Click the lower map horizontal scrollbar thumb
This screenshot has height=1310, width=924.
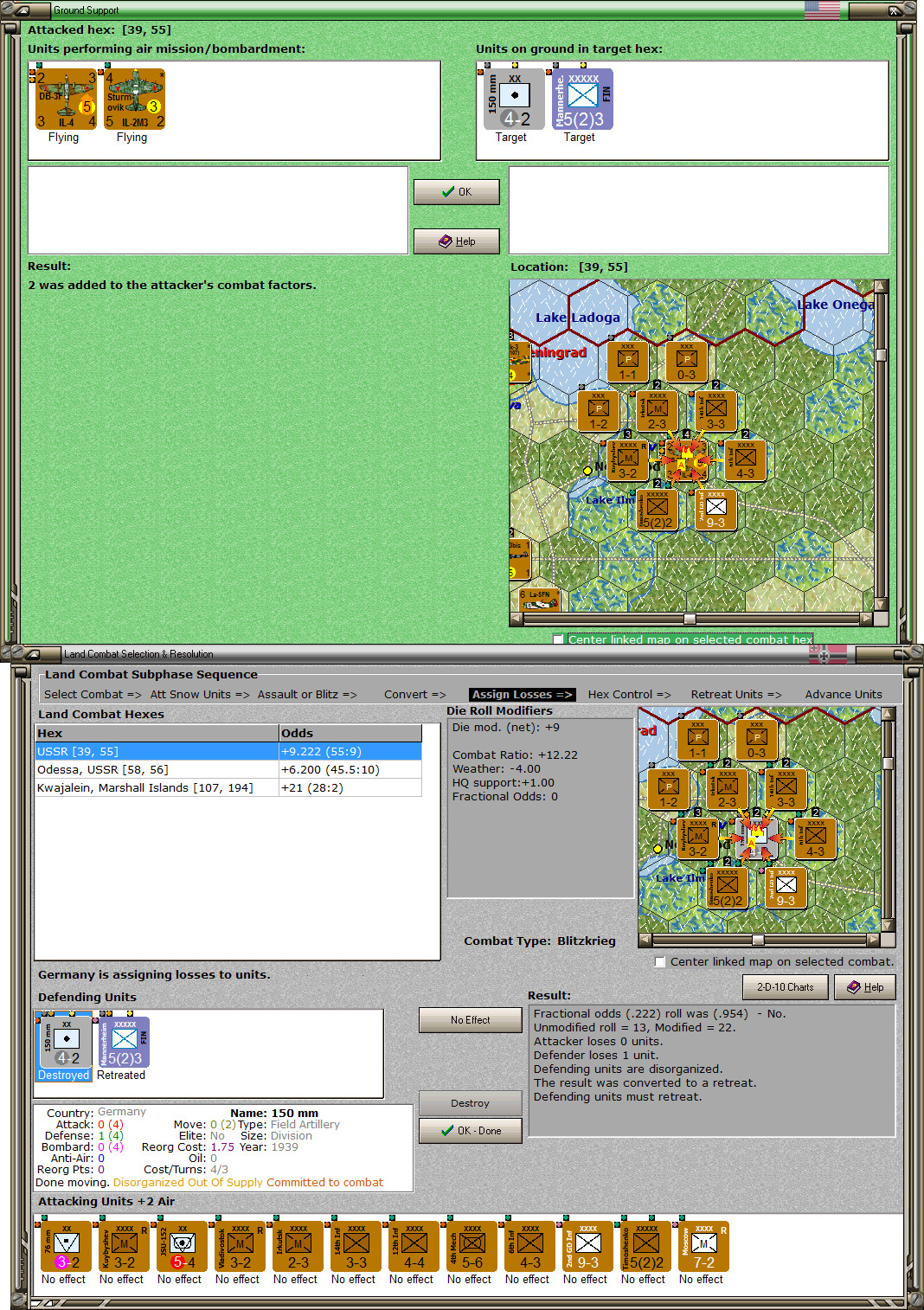(x=758, y=940)
